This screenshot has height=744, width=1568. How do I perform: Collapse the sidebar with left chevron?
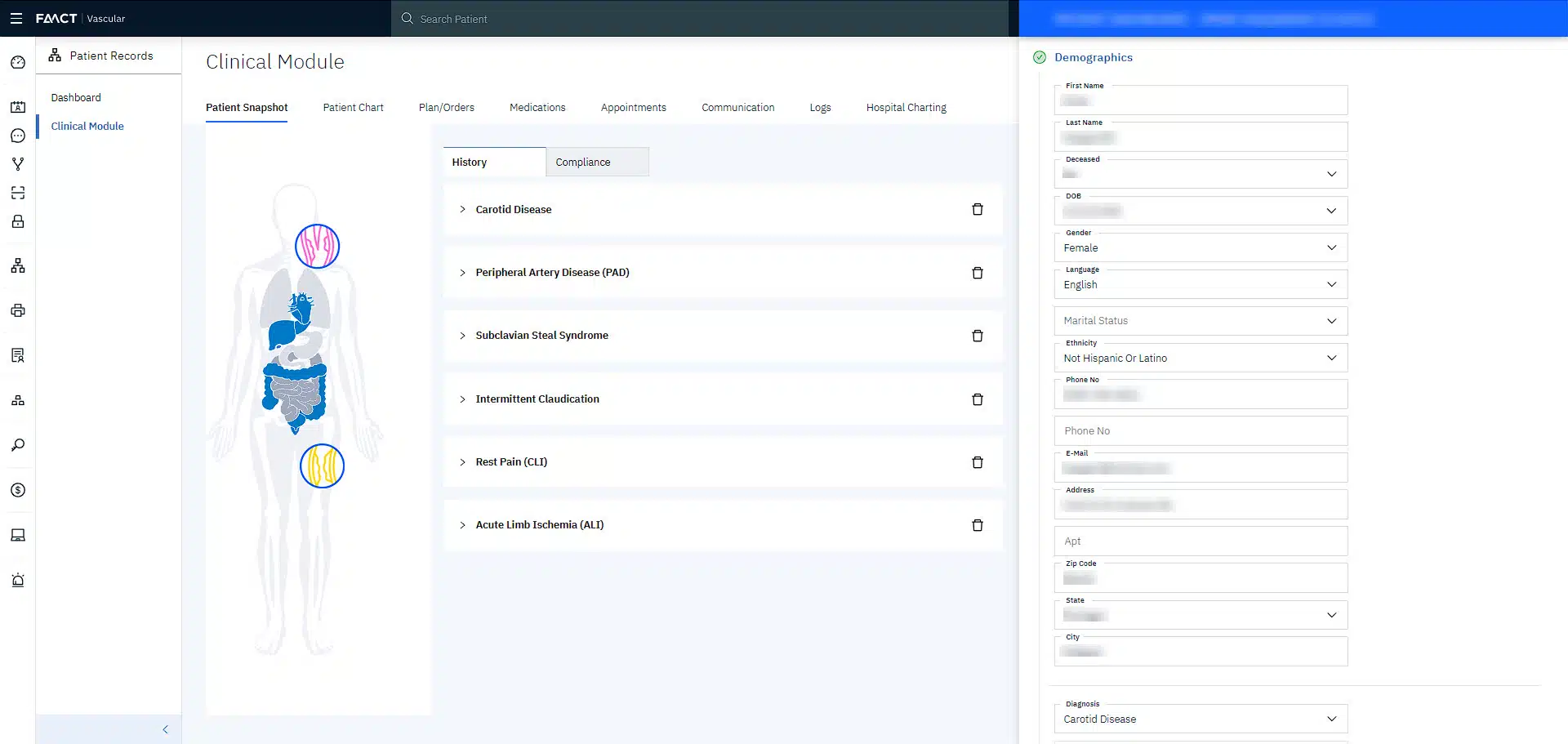tap(165, 729)
